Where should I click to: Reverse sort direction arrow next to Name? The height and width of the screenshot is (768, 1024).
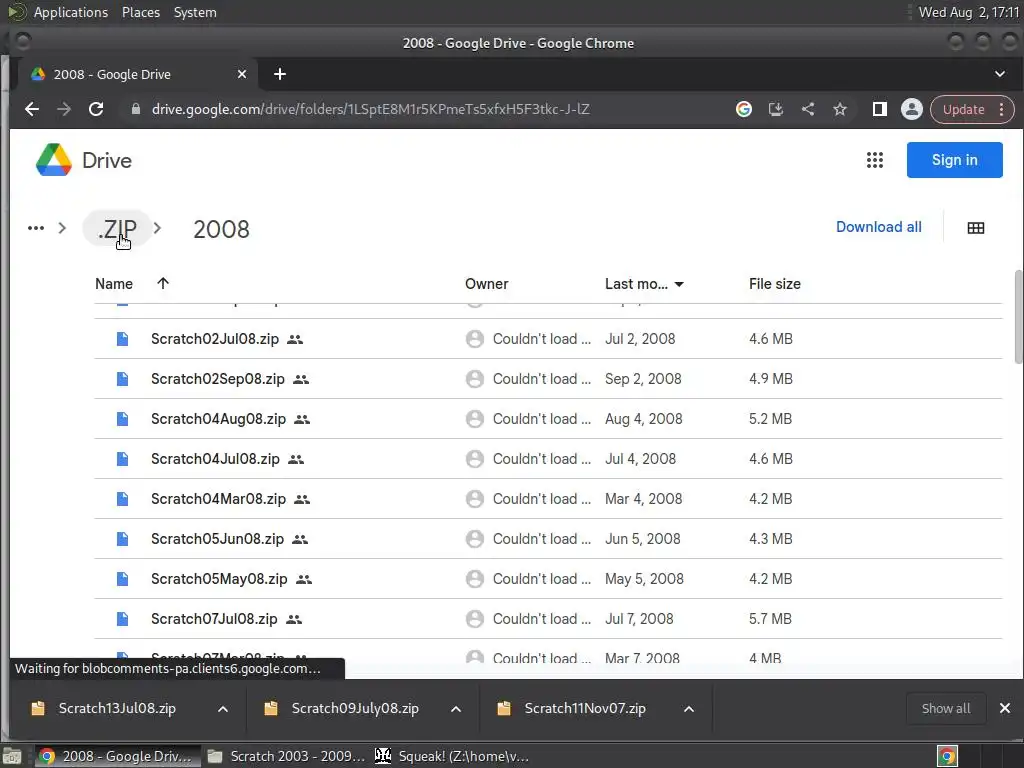click(163, 283)
